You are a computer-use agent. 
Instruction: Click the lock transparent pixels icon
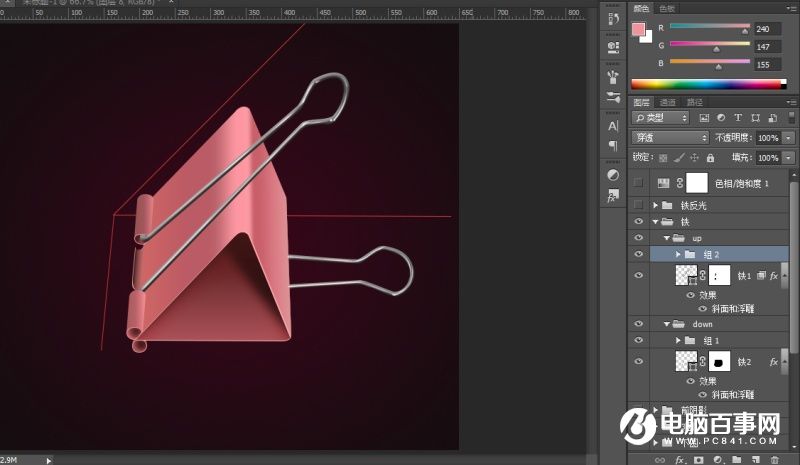coord(663,158)
